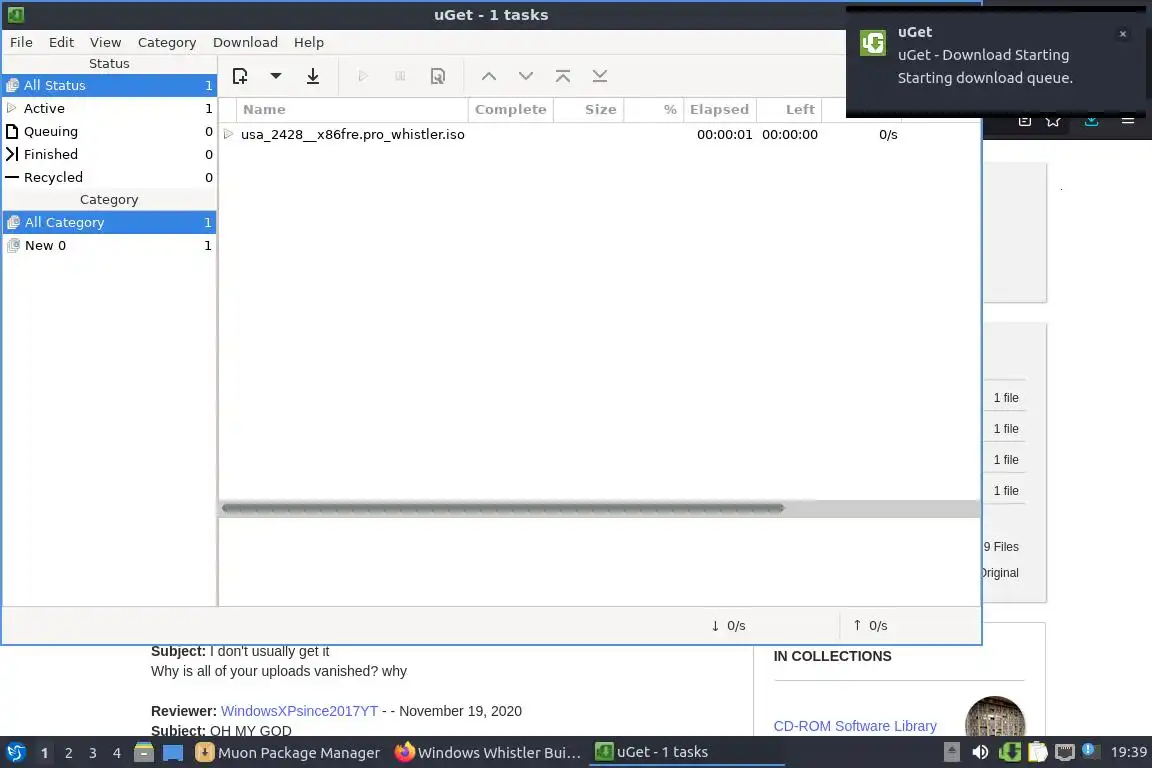Select All Status in sidebar
Image resolution: width=1152 pixels, height=768 pixels.
(x=109, y=85)
